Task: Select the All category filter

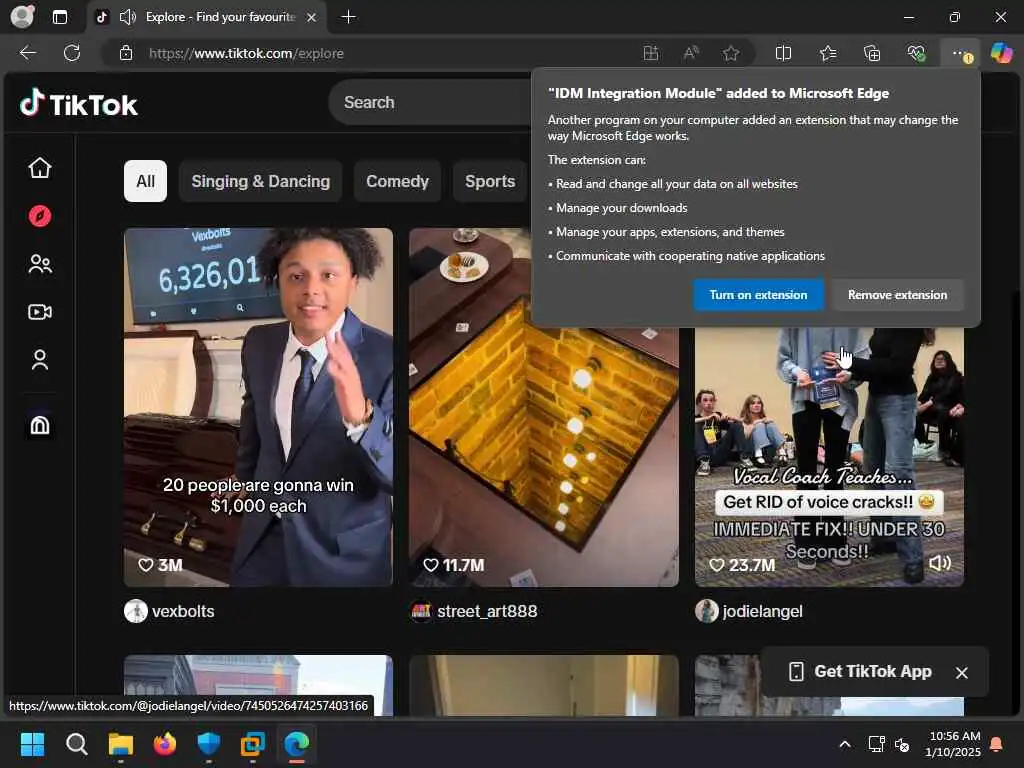Action: [146, 181]
